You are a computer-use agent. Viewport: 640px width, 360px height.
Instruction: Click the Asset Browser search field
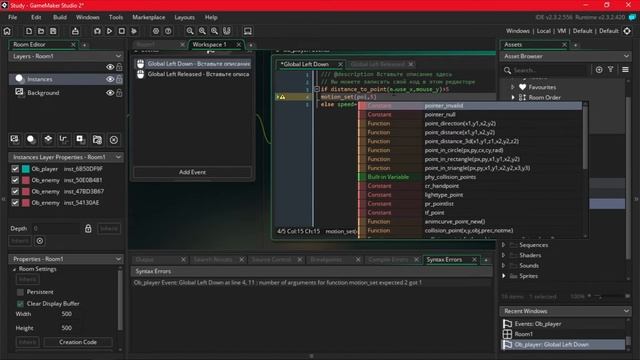tap(548, 70)
